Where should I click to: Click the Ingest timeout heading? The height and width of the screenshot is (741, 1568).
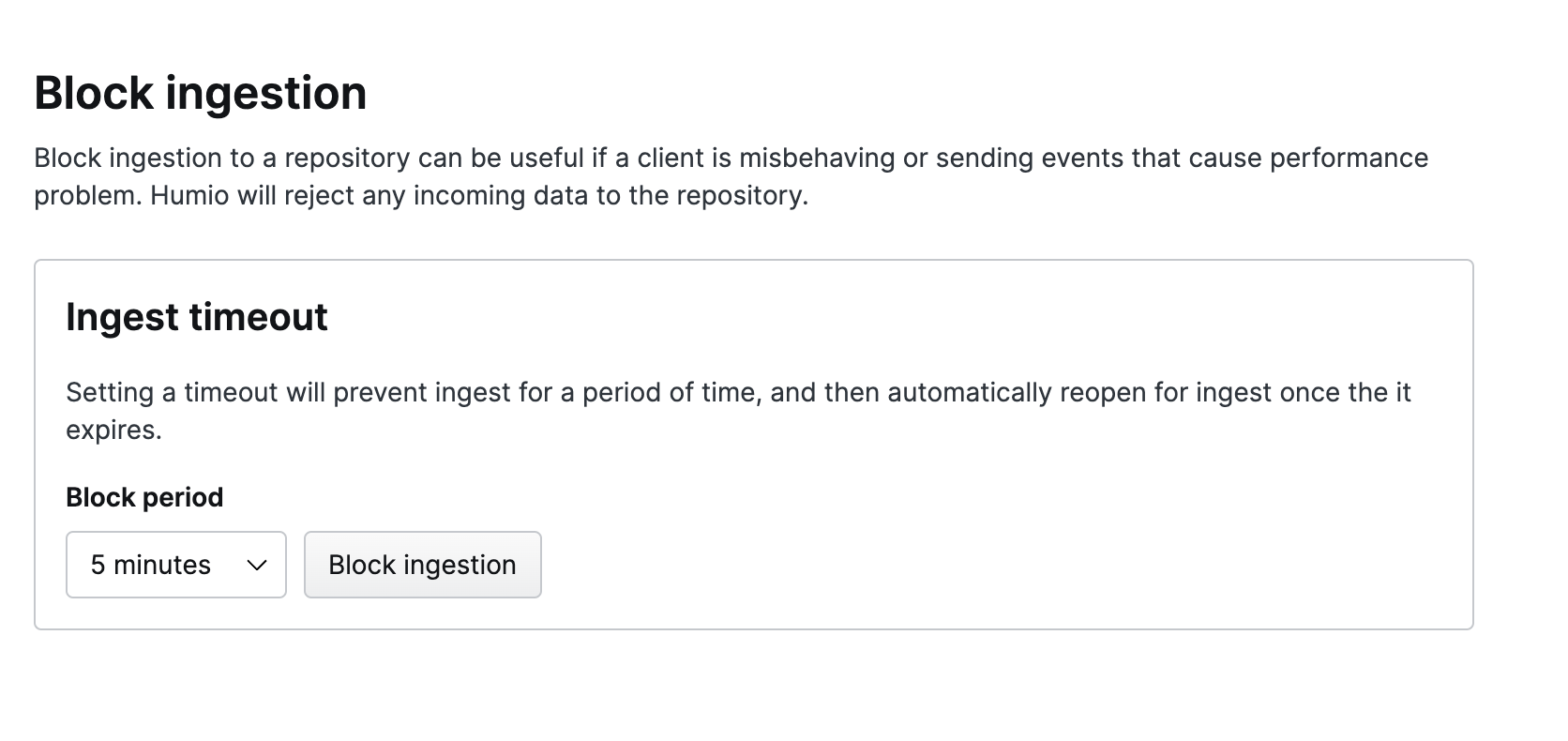196,317
